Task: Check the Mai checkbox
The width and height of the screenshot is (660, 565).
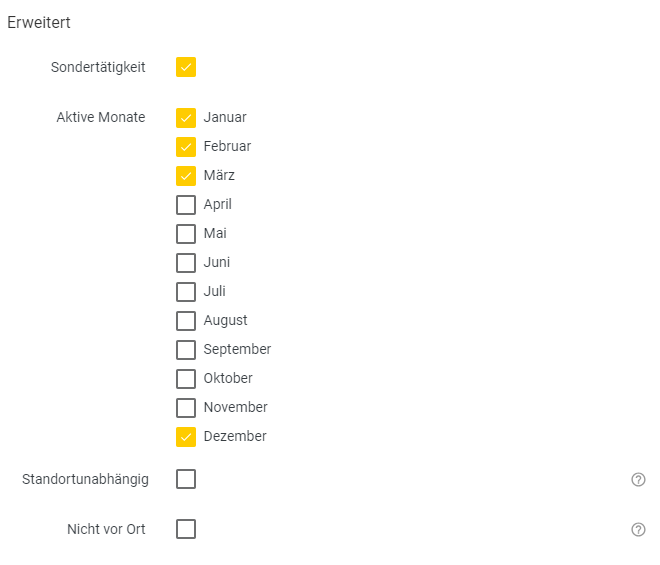Action: click(186, 234)
